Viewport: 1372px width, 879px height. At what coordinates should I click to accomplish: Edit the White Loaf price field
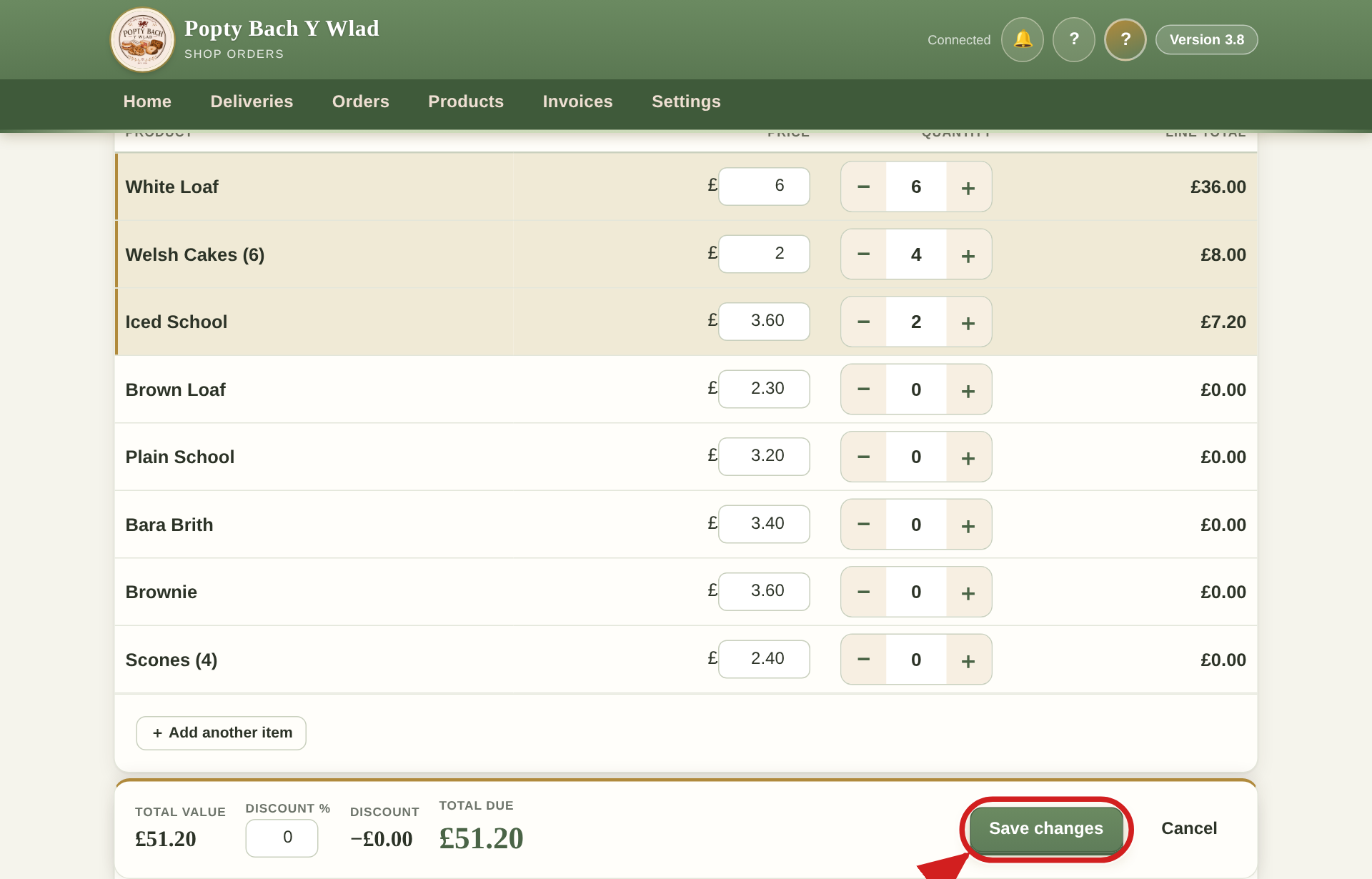coord(764,186)
